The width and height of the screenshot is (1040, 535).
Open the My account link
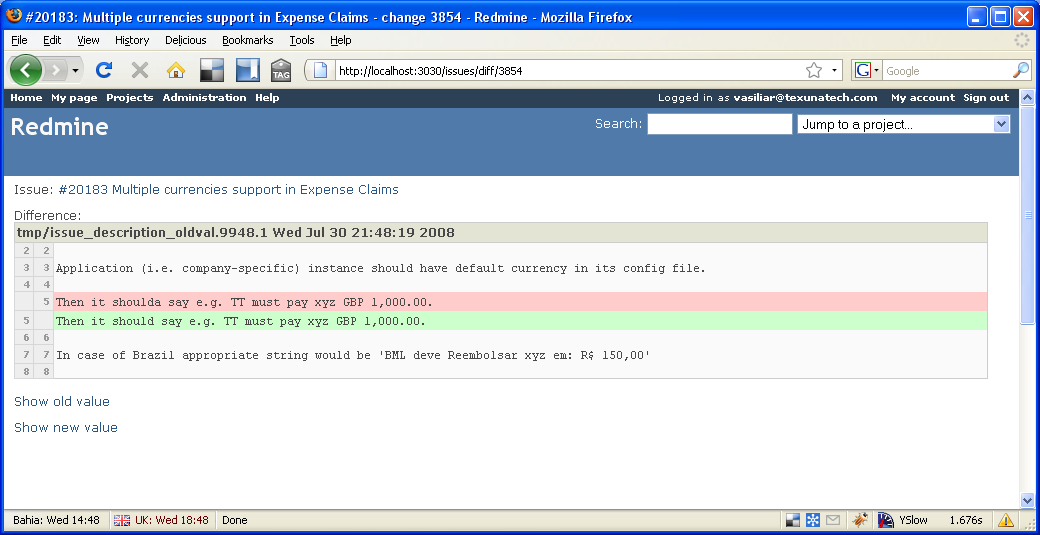click(923, 97)
